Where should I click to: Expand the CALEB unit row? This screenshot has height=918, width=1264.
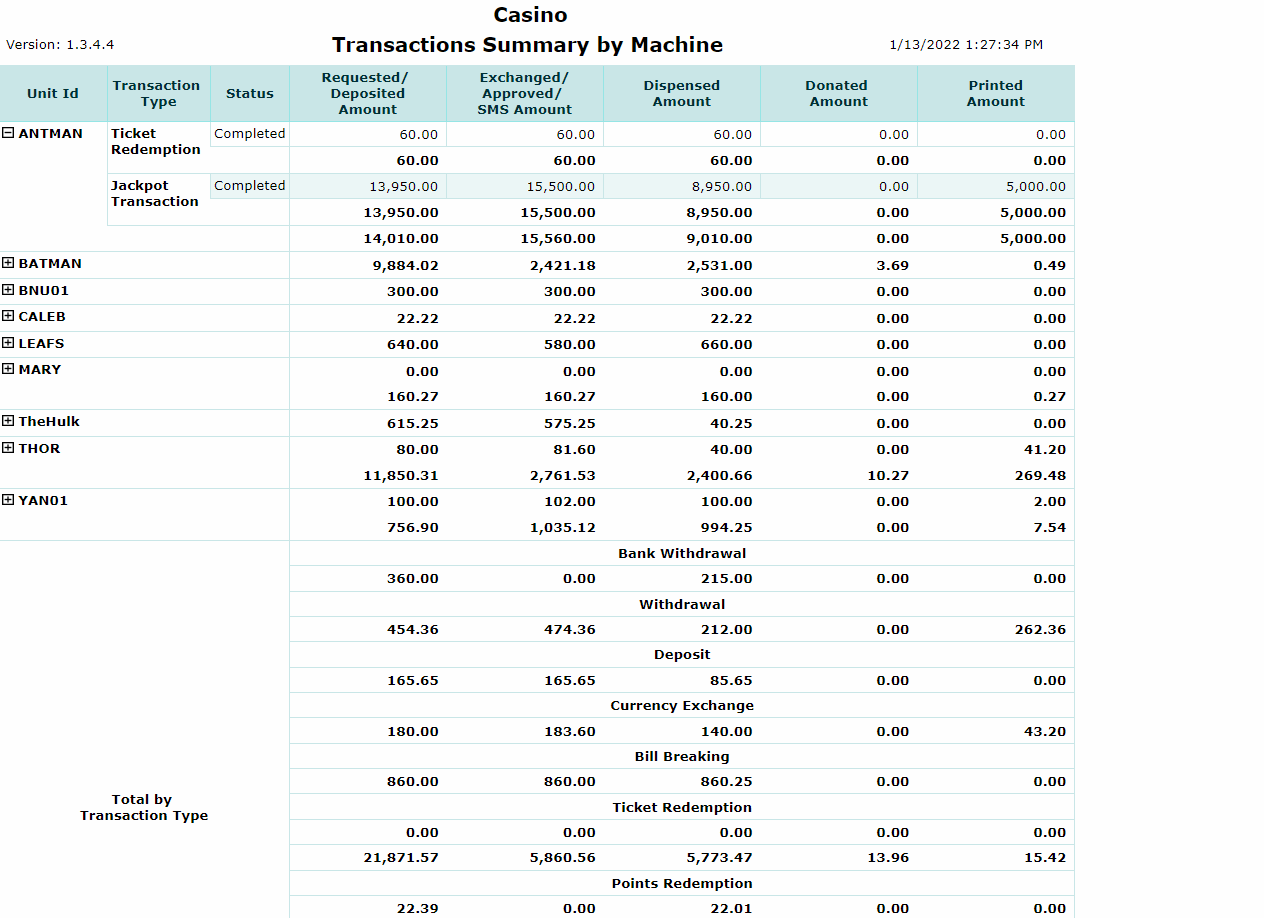coord(9,316)
